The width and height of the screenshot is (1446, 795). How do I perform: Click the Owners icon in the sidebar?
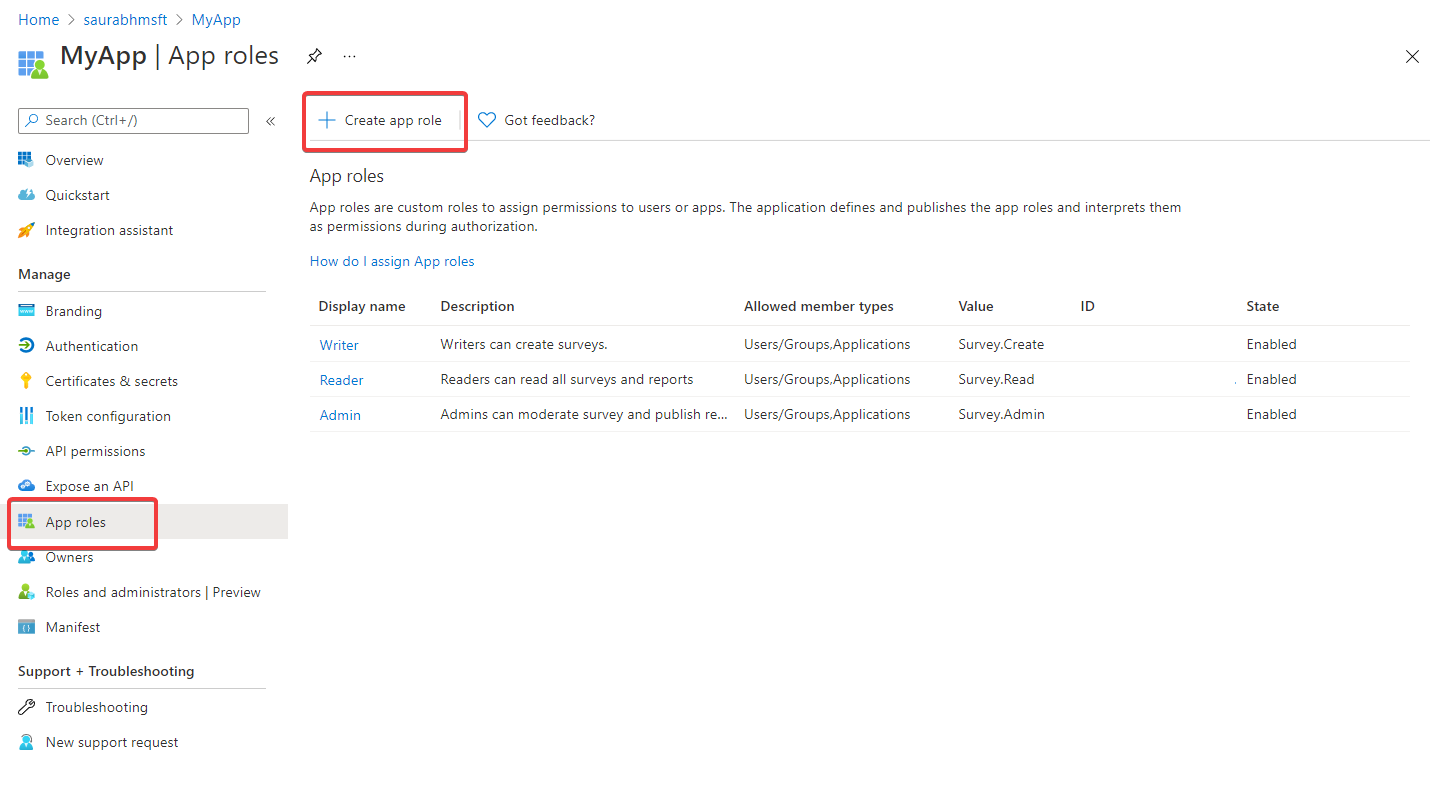pos(27,557)
